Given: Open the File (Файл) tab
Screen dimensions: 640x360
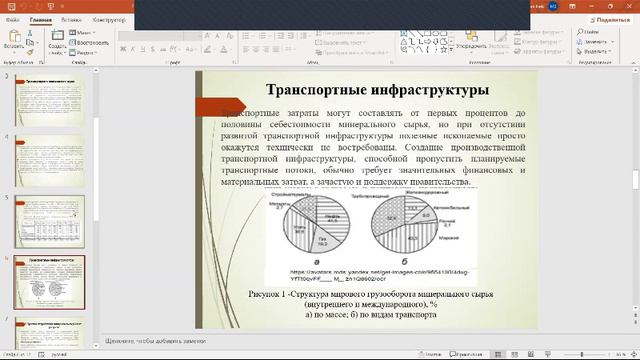Looking at the screenshot, I should 13,20.
